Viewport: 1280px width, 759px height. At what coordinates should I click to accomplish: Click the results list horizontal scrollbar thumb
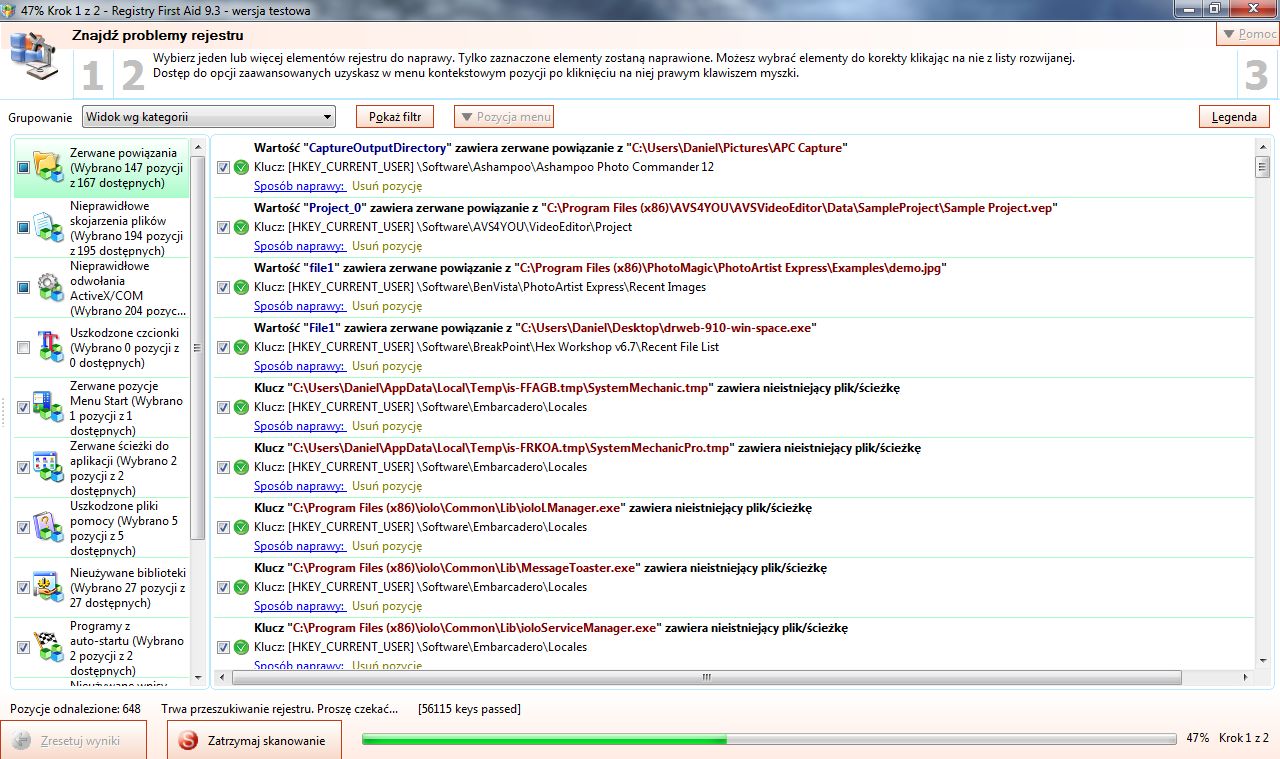pyautogui.click(x=706, y=678)
